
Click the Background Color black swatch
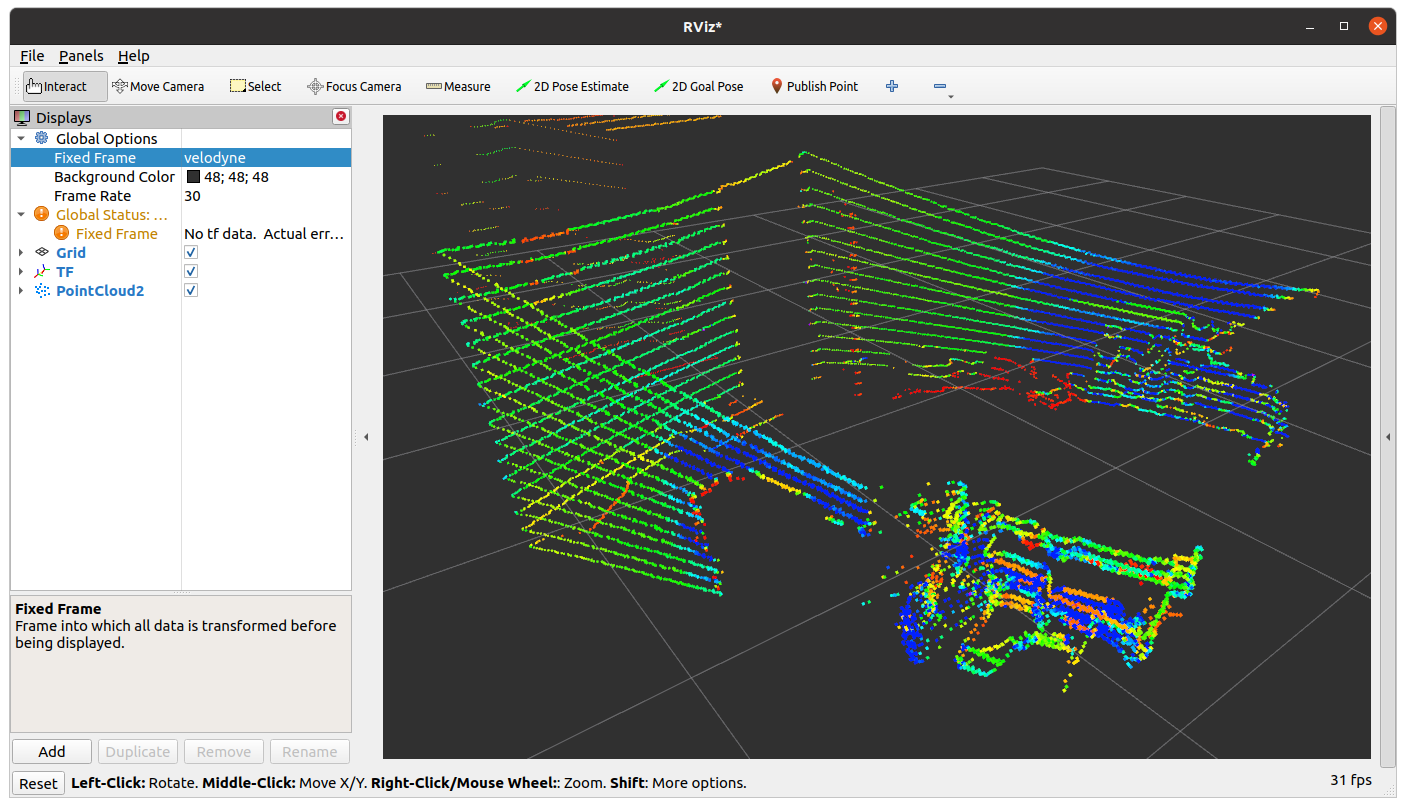point(194,176)
